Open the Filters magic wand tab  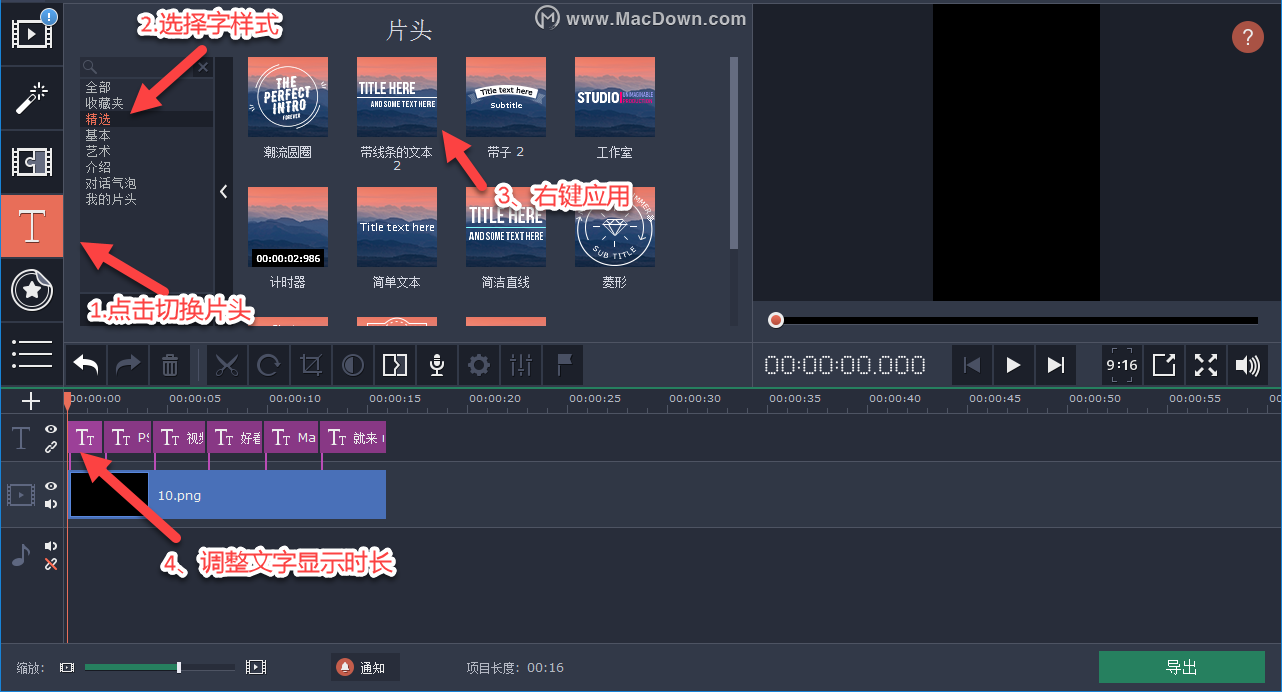pos(32,97)
